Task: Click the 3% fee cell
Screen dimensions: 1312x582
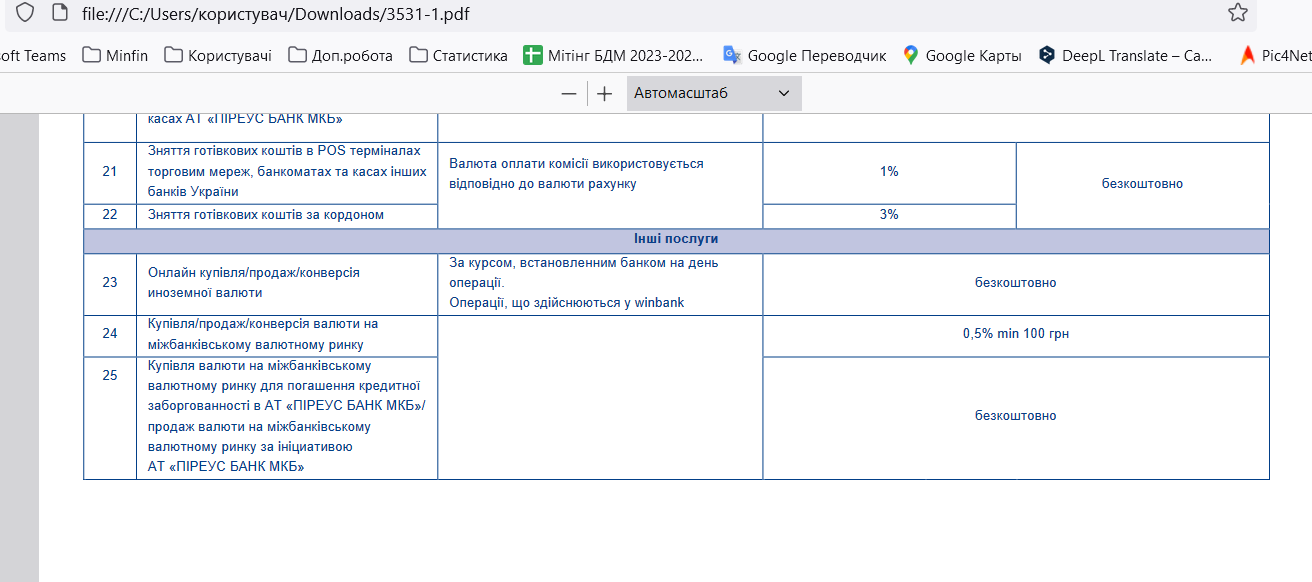Action: [x=889, y=215]
